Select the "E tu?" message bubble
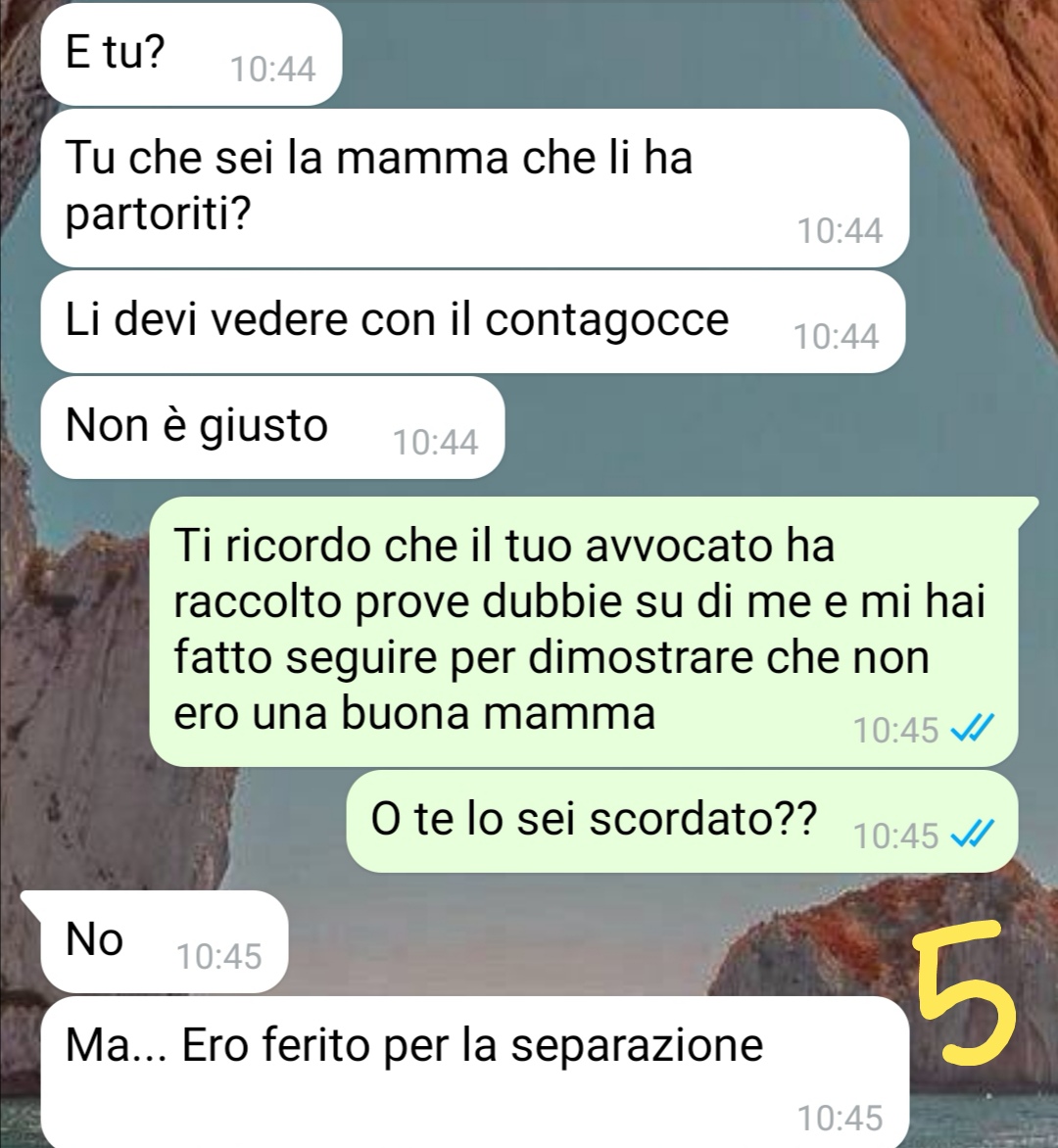The width and height of the screenshot is (1058, 1148). 191,54
